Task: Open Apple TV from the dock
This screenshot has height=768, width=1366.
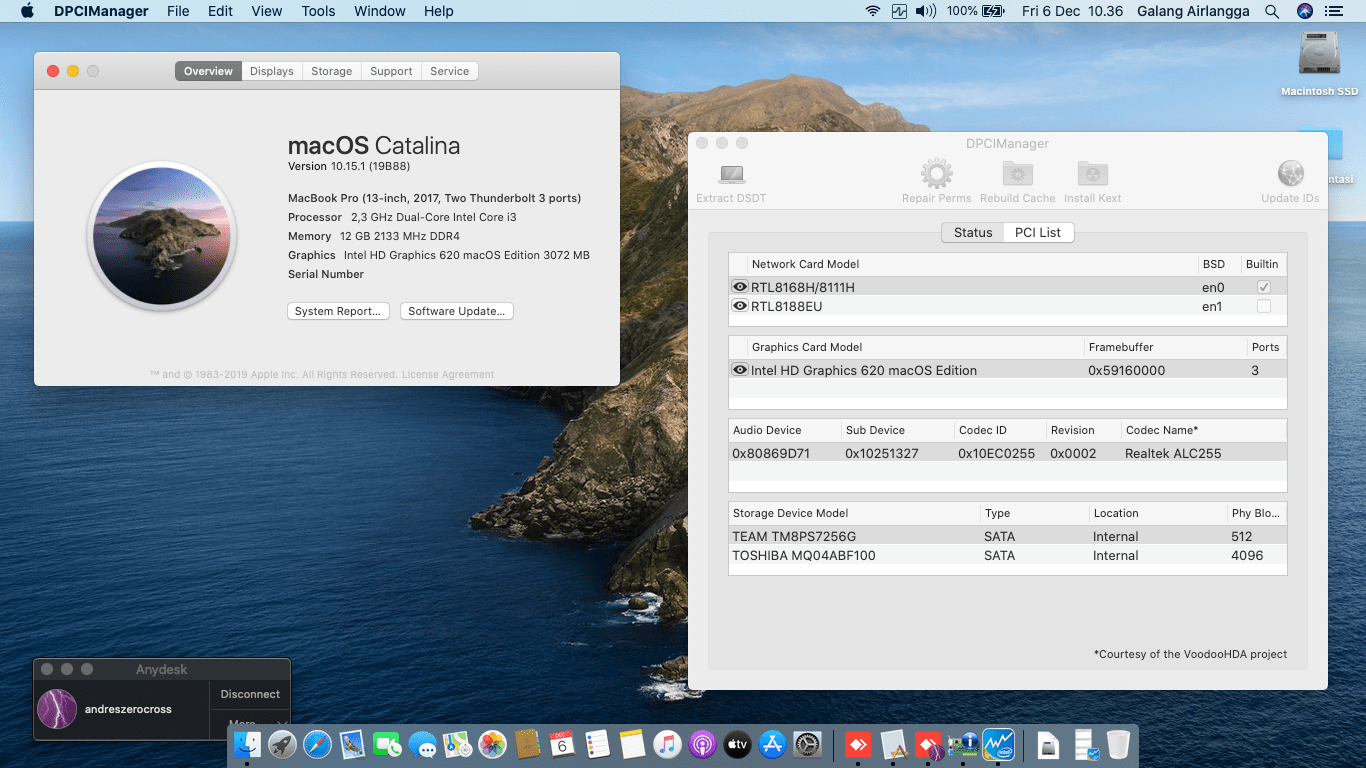Action: coord(737,744)
